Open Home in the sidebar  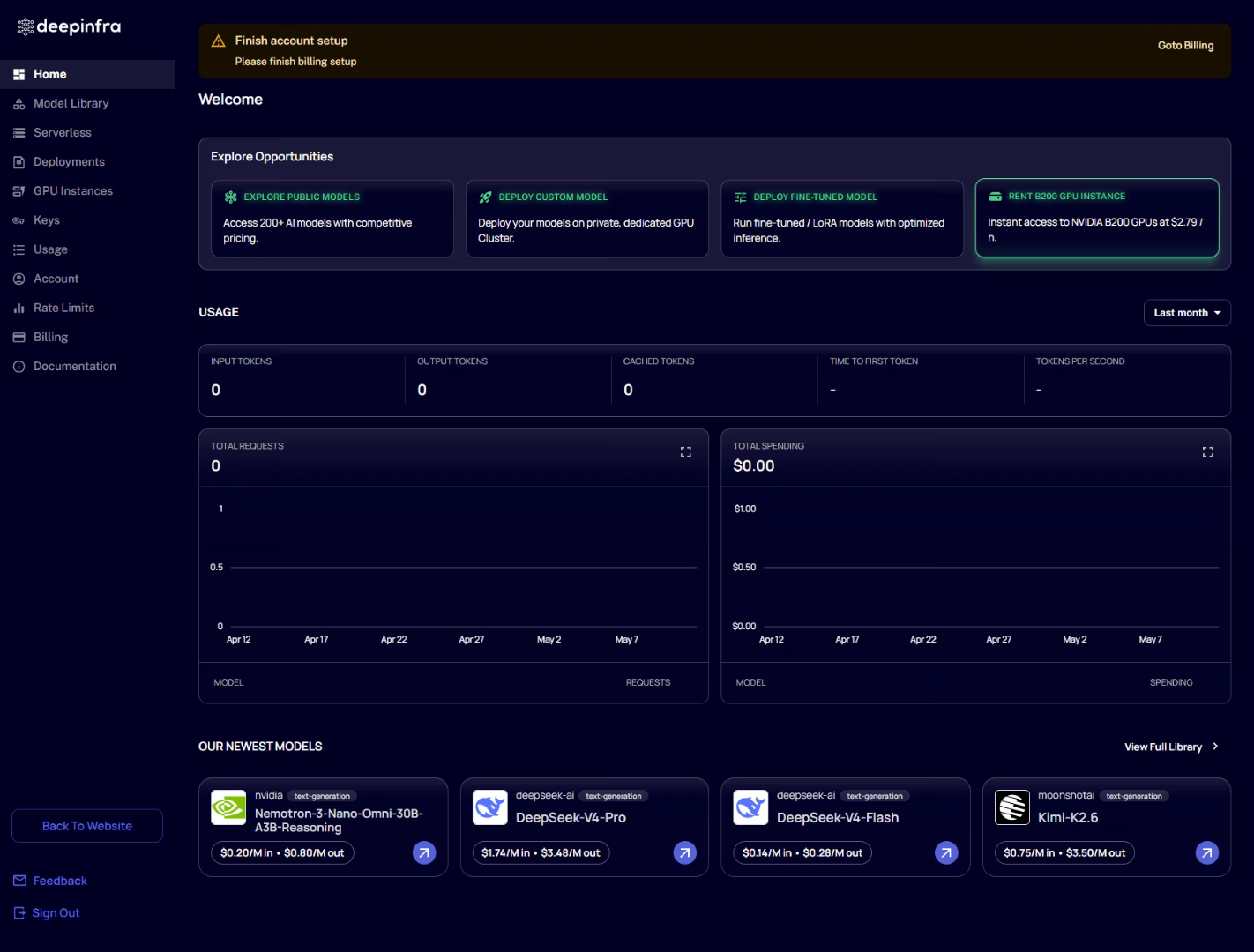pyautogui.click(x=87, y=74)
